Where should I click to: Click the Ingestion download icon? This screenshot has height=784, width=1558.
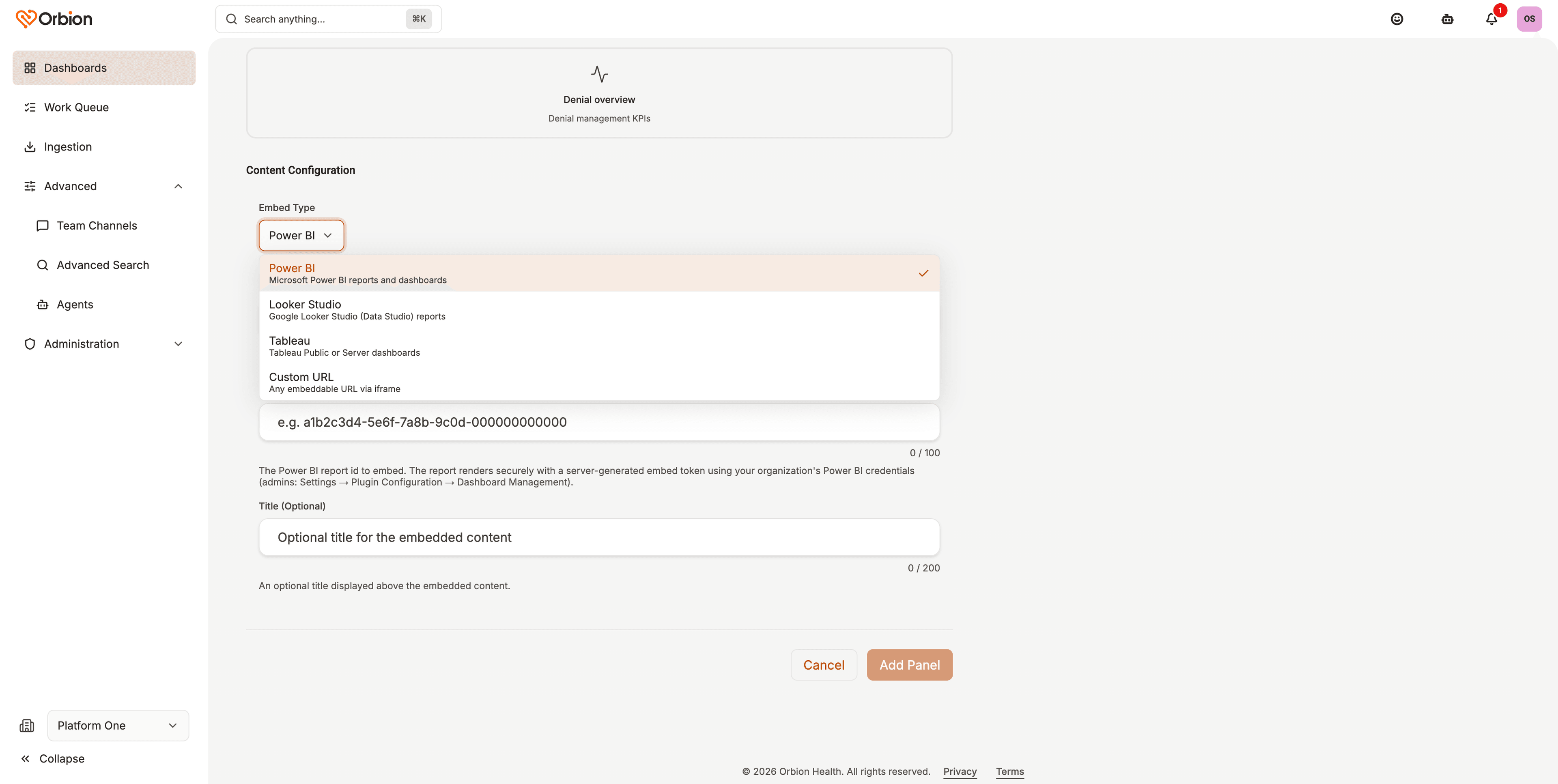[x=30, y=147]
